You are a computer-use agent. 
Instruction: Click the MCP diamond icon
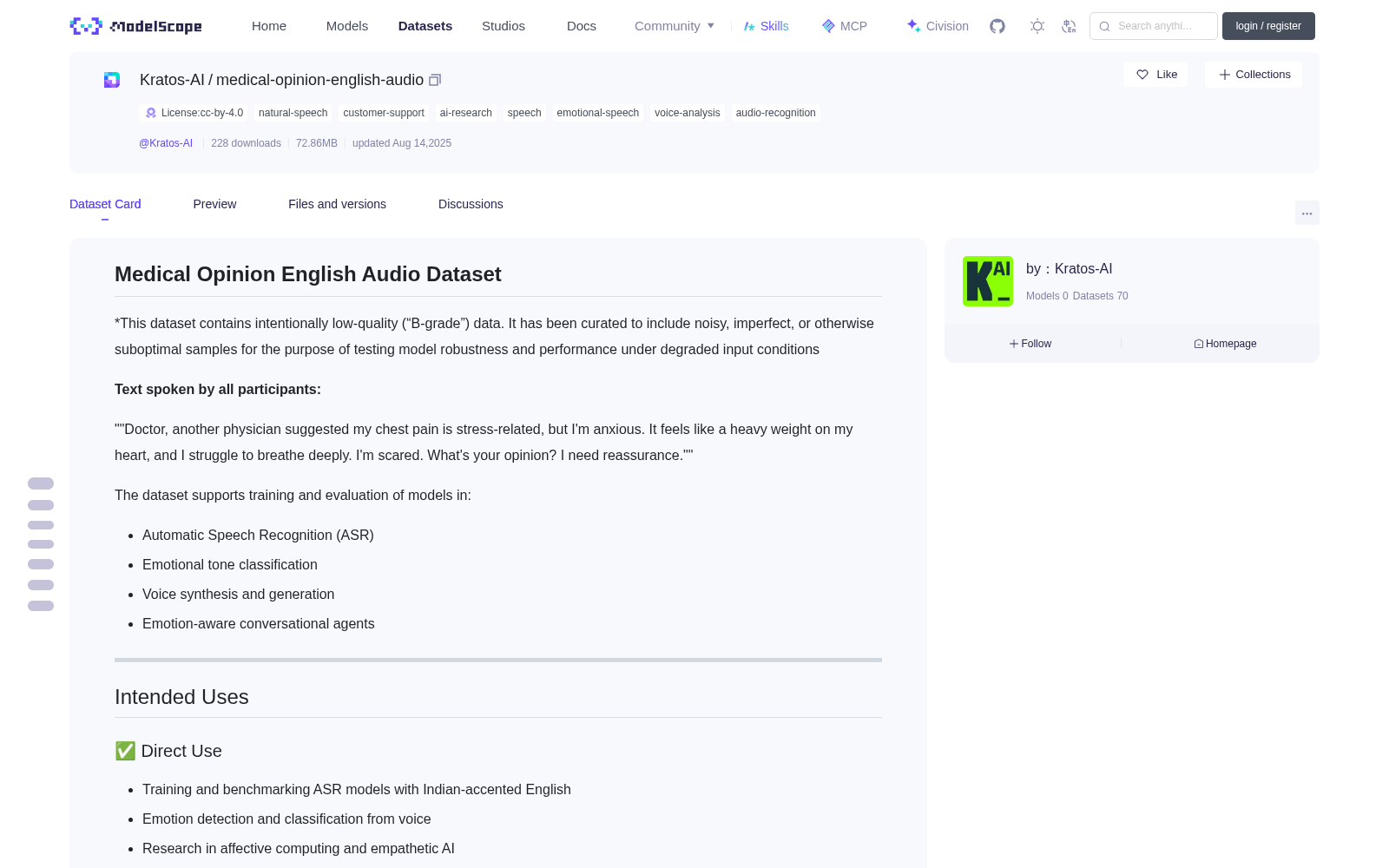[x=828, y=26]
